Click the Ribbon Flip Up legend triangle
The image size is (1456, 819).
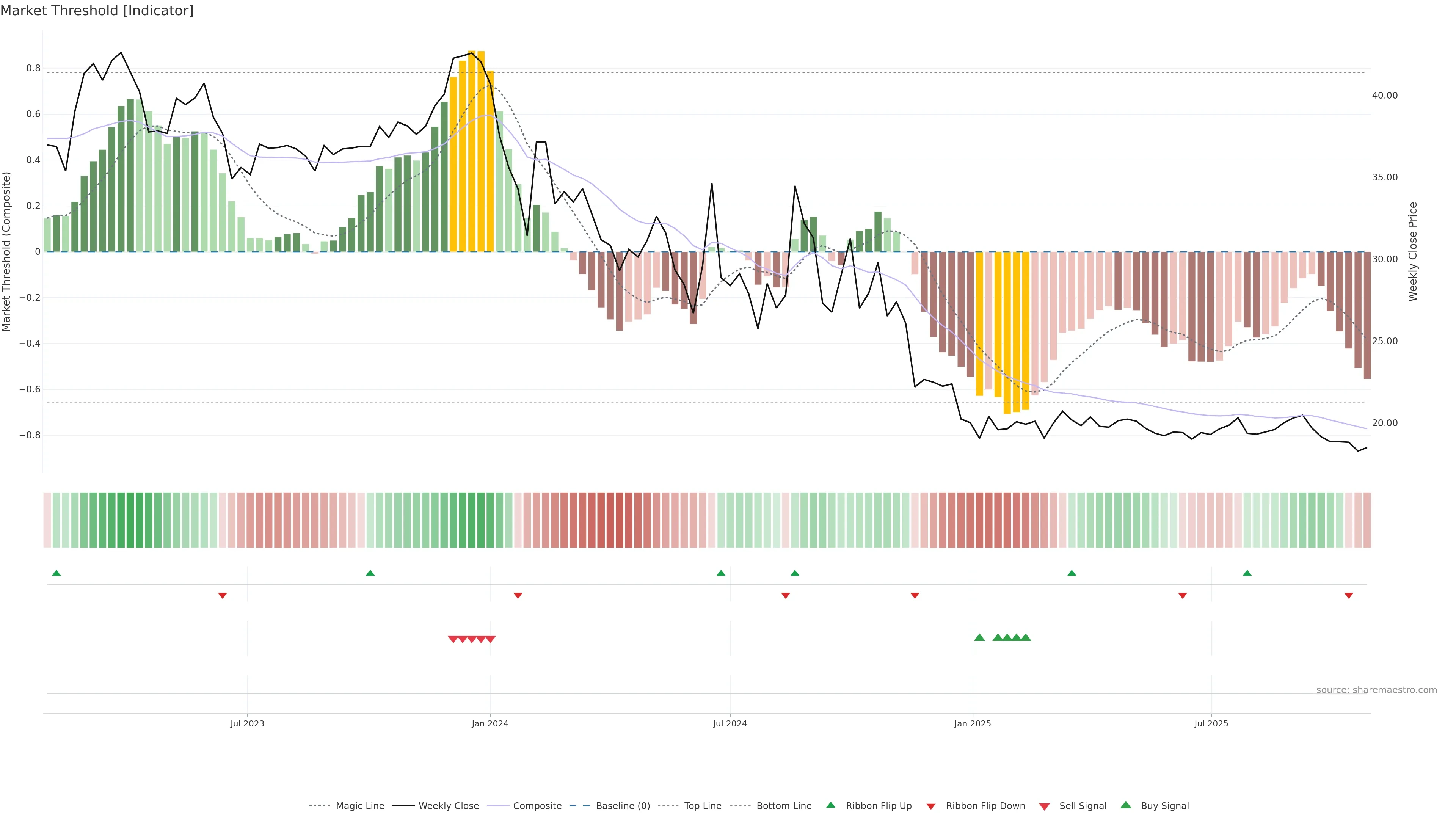[x=830, y=805]
